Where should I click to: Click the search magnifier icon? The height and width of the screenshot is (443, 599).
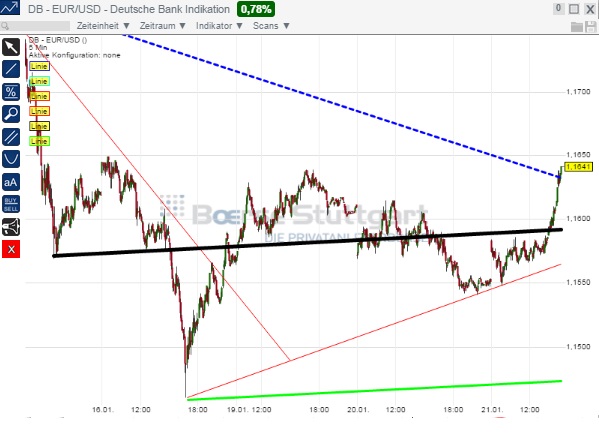point(5,26)
